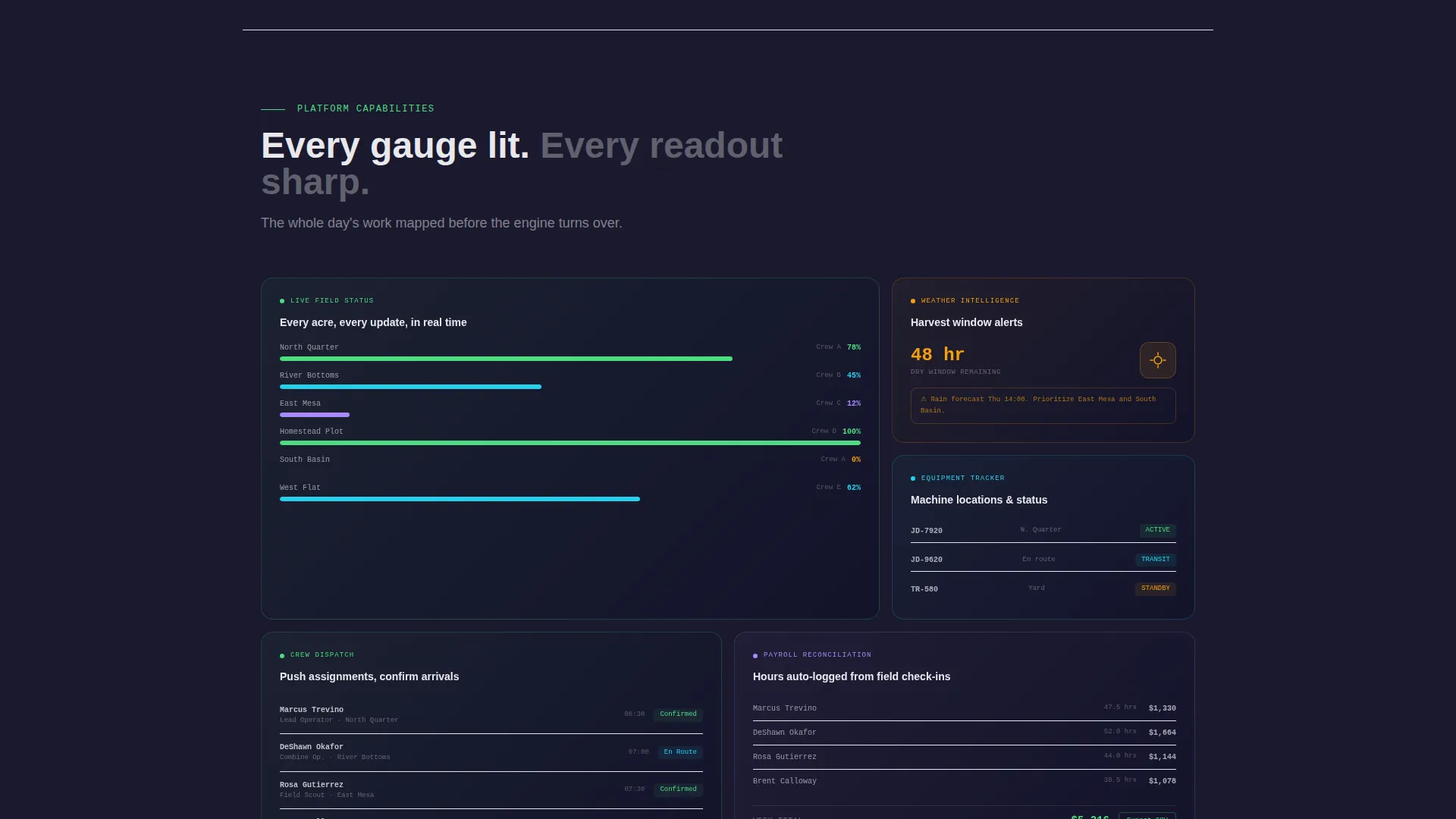Screen dimensions: 1456x819
Task: Click the River Bottoms progress bar
Action: (570, 387)
